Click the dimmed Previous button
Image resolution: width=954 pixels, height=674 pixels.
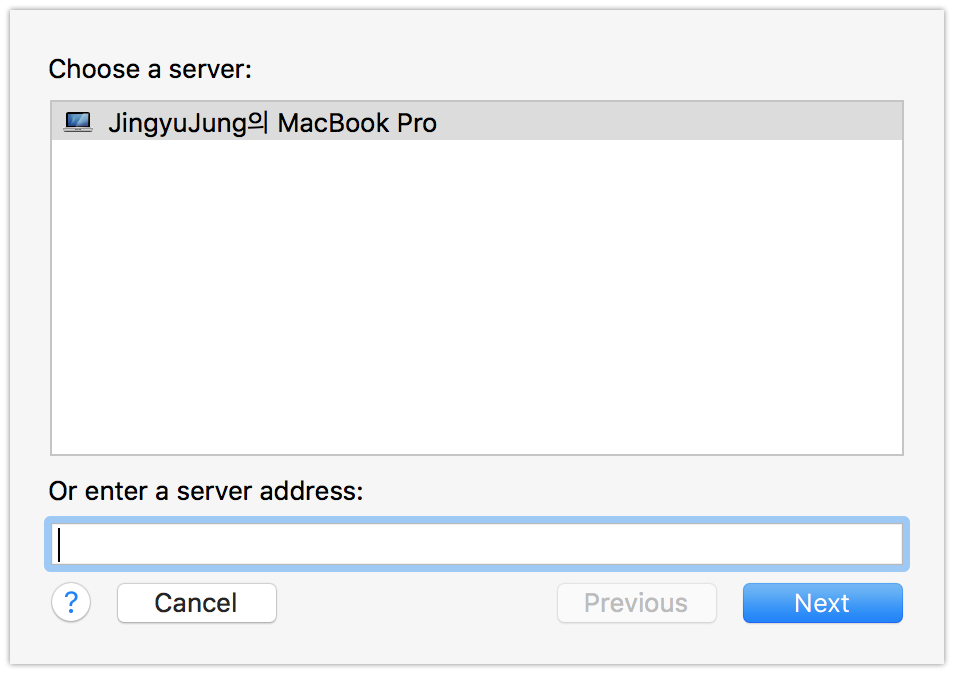636,603
